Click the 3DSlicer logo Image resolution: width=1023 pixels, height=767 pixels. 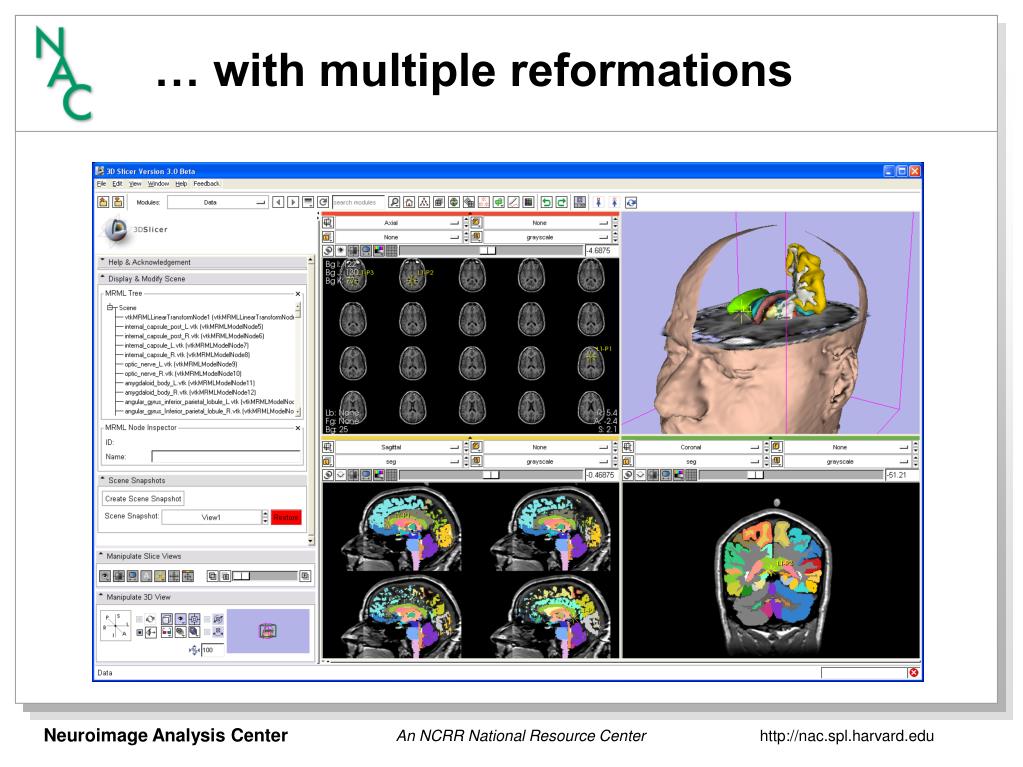point(134,230)
